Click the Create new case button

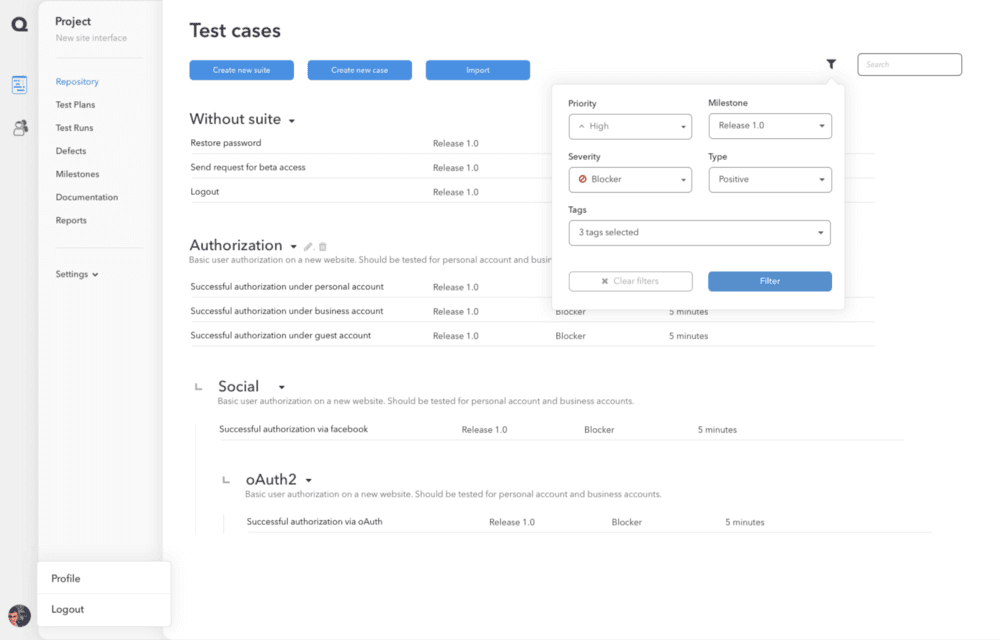pyautogui.click(x=360, y=70)
